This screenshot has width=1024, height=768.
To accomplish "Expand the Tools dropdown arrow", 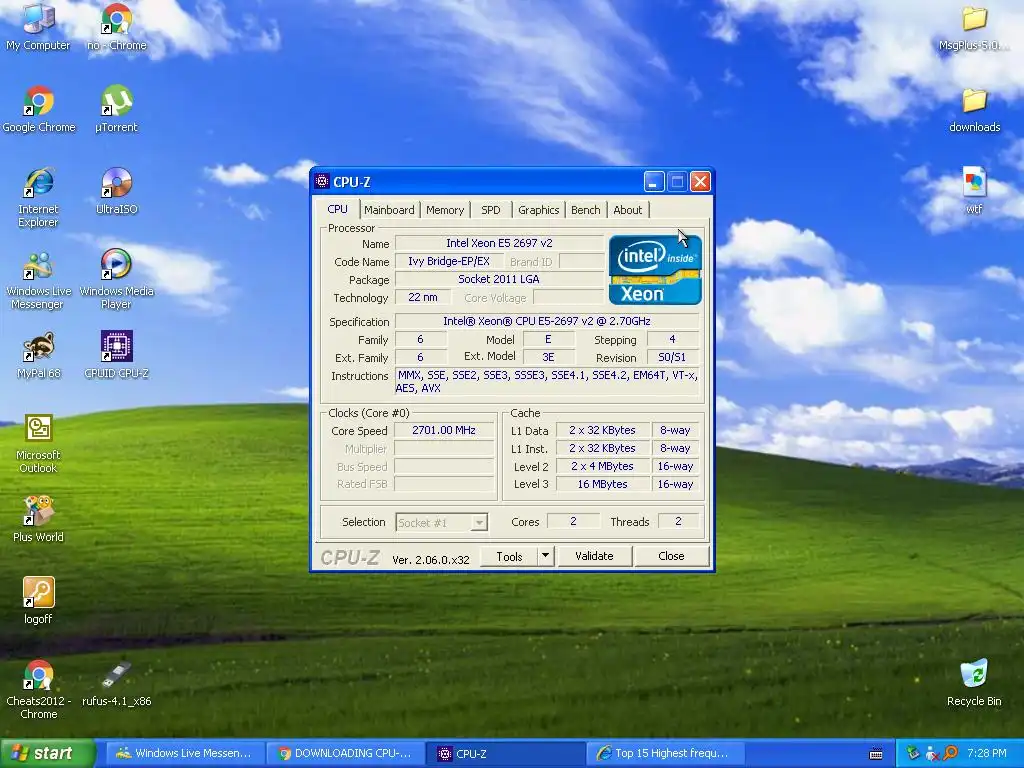I will tap(545, 556).
